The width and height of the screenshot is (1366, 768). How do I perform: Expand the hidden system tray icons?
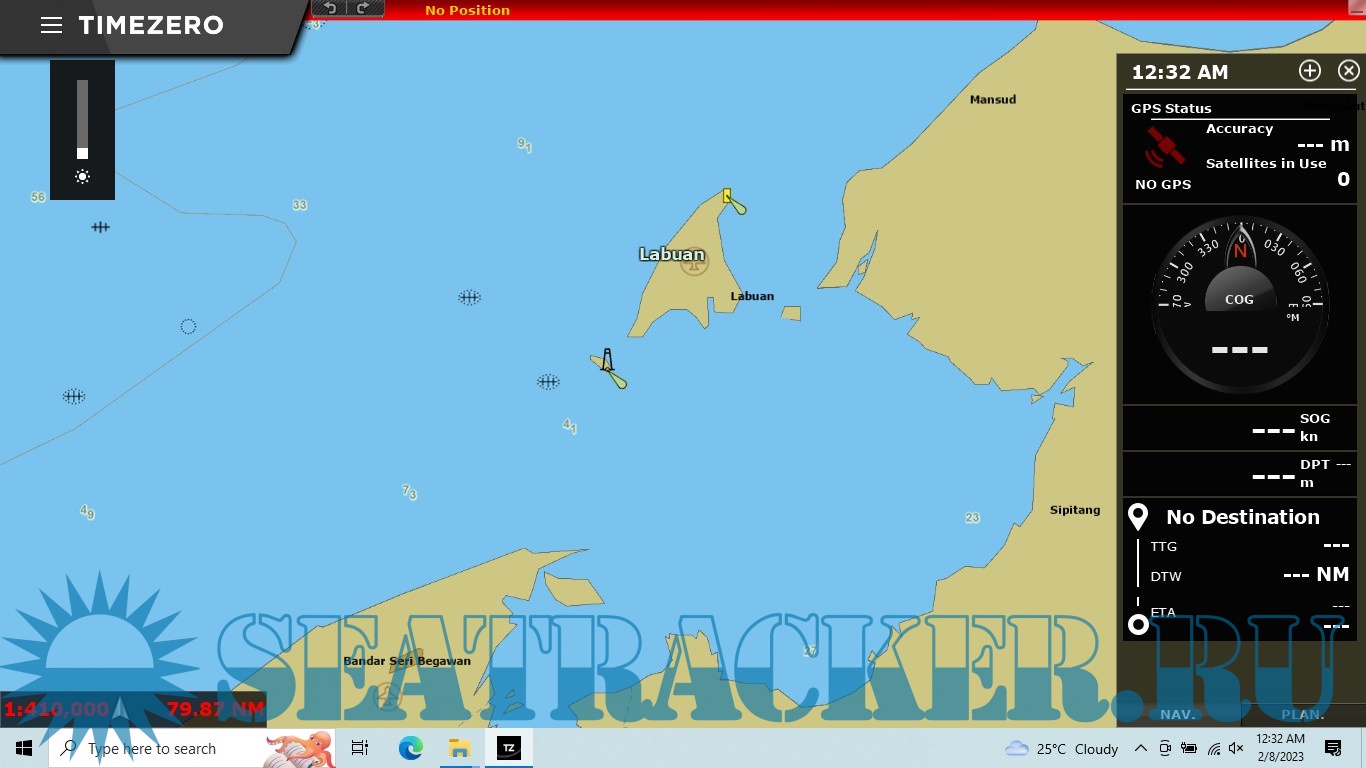pyautogui.click(x=1140, y=748)
